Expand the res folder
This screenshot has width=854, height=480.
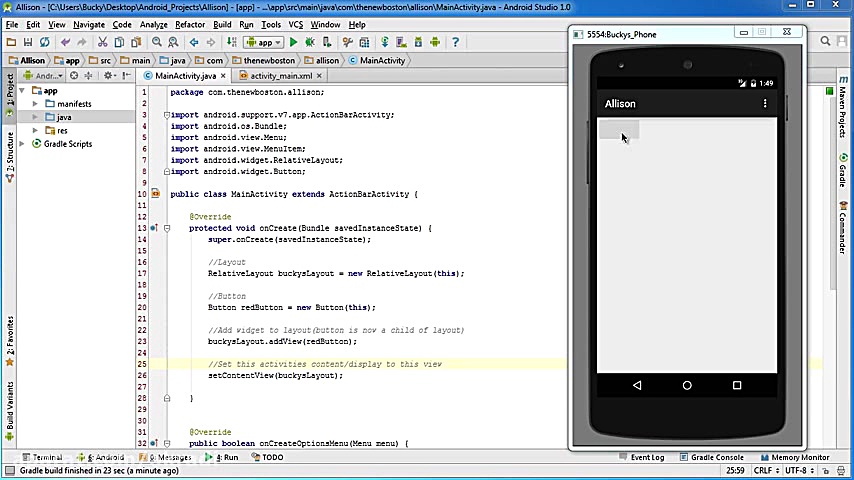(35, 130)
